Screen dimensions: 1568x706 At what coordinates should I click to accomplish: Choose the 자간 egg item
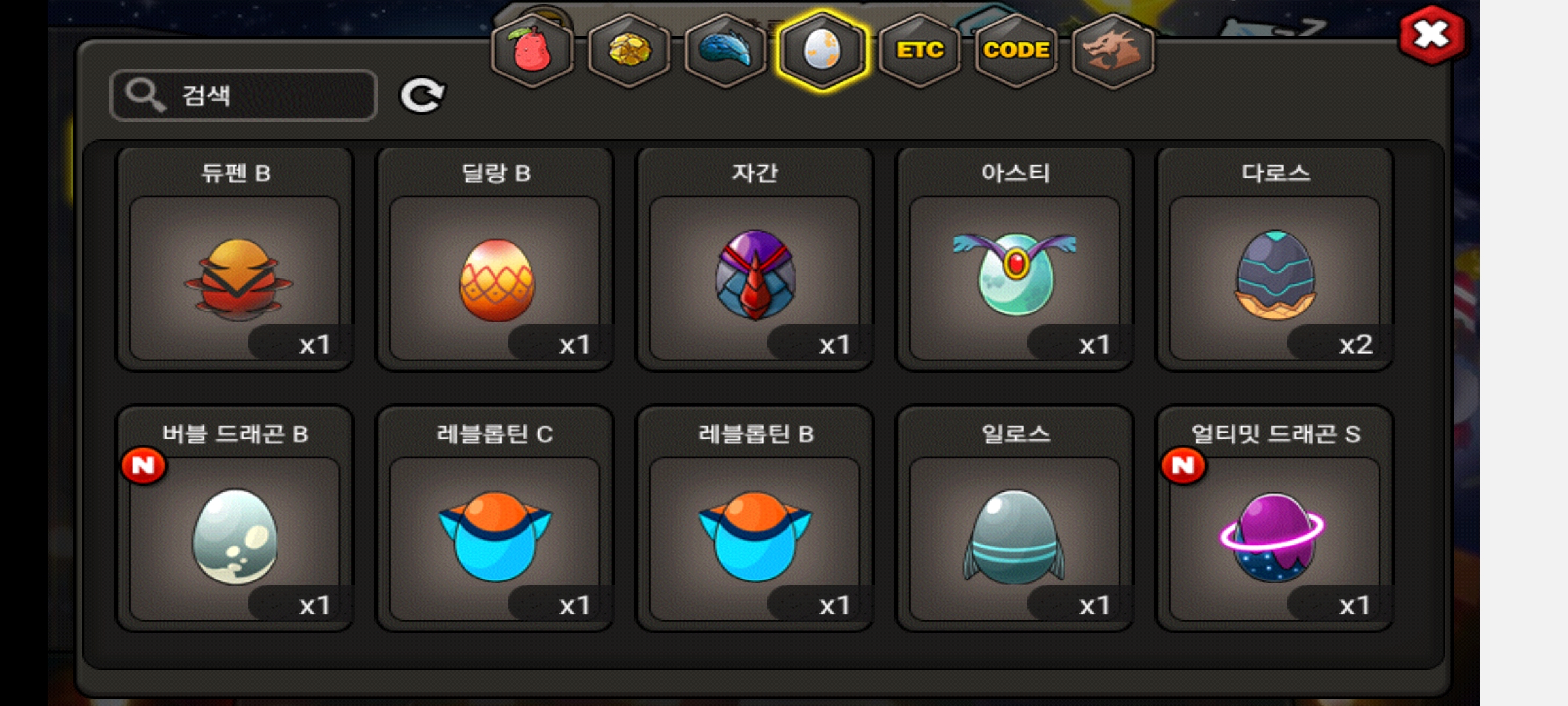[755, 259]
